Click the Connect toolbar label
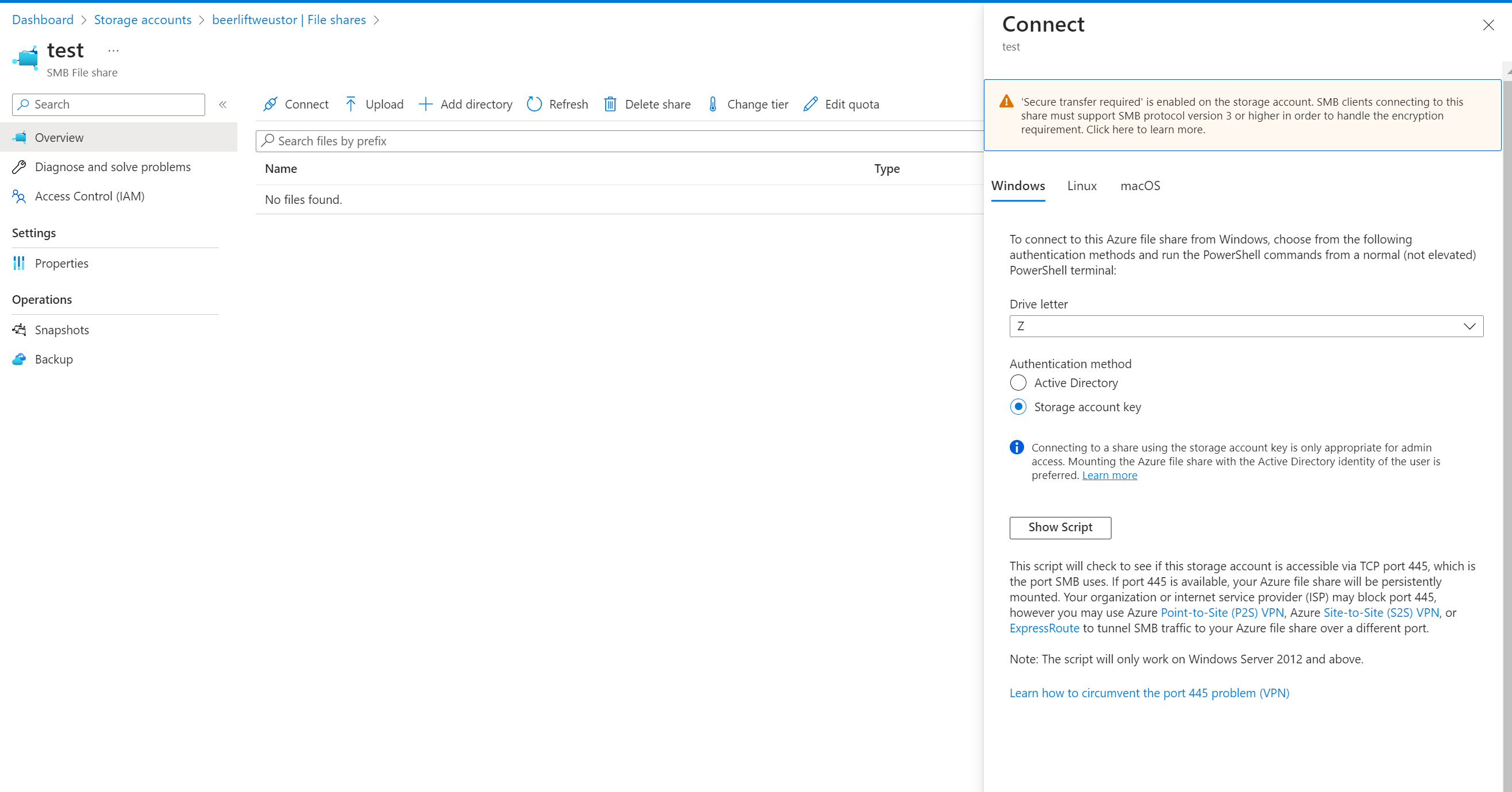1512x792 pixels. pos(306,105)
